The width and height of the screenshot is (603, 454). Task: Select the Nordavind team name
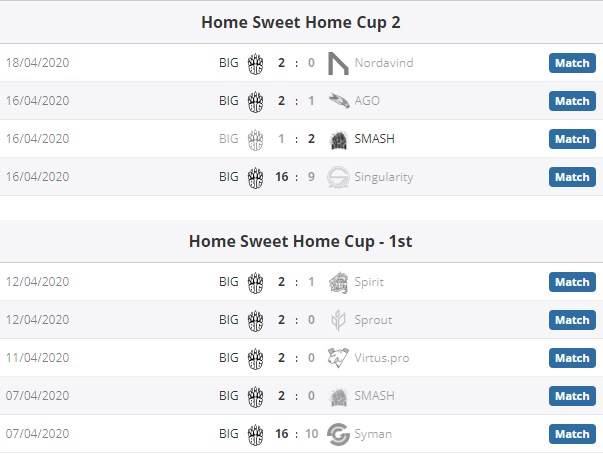pyautogui.click(x=384, y=63)
